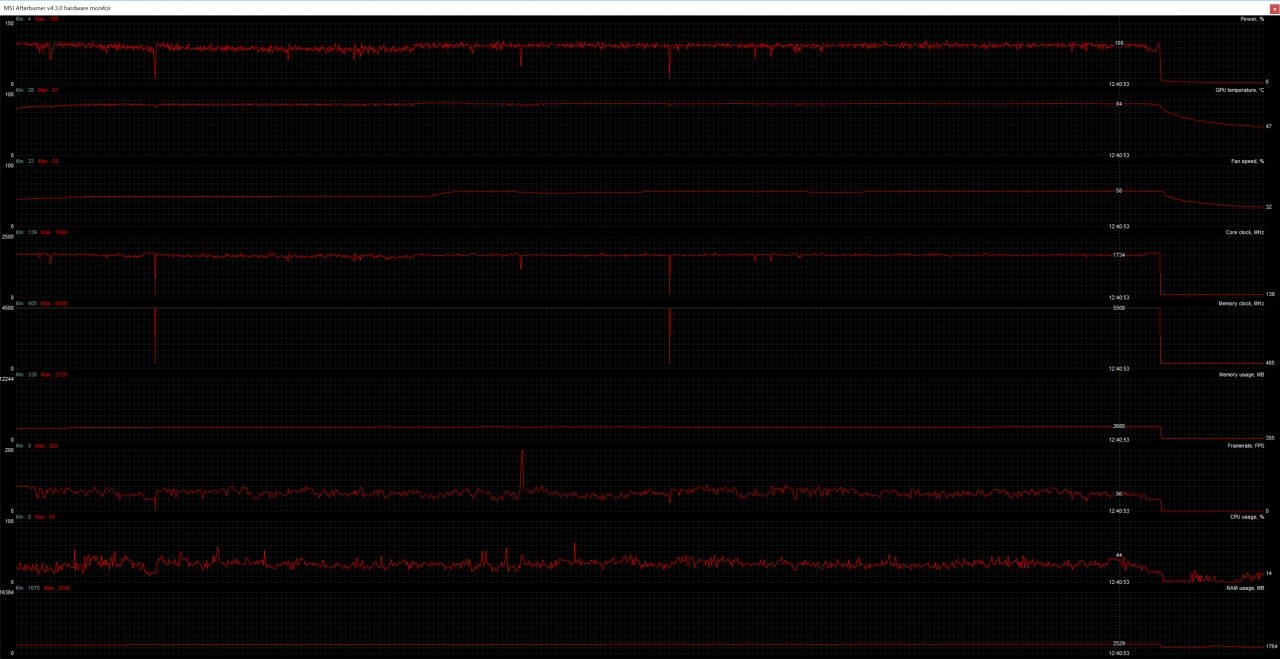Screen dimensions: 1280x659
Task: Click the "GPU temperature, °C" graph label
Action: [x=1240, y=90]
